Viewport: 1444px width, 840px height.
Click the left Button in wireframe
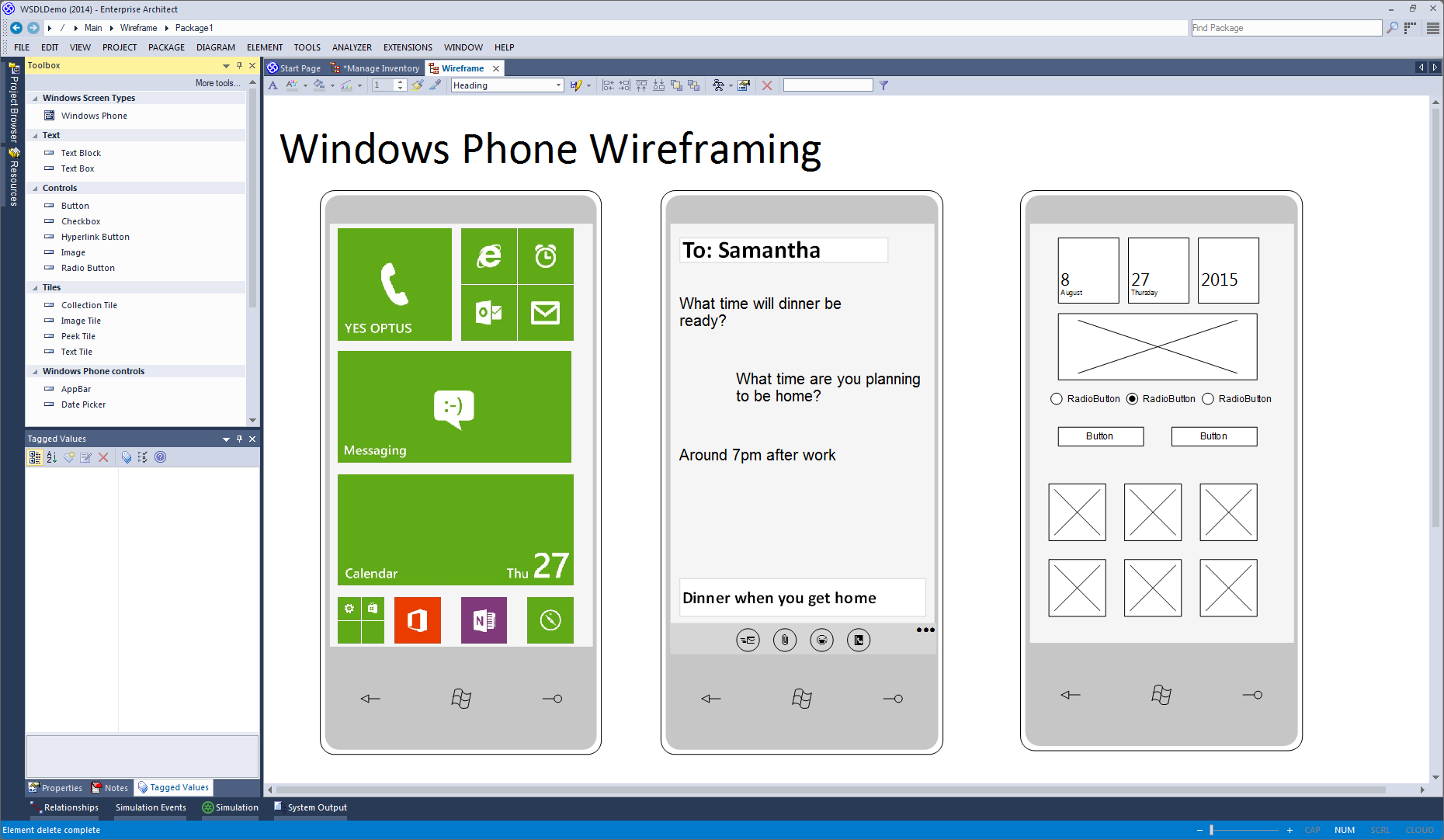pos(1100,436)
